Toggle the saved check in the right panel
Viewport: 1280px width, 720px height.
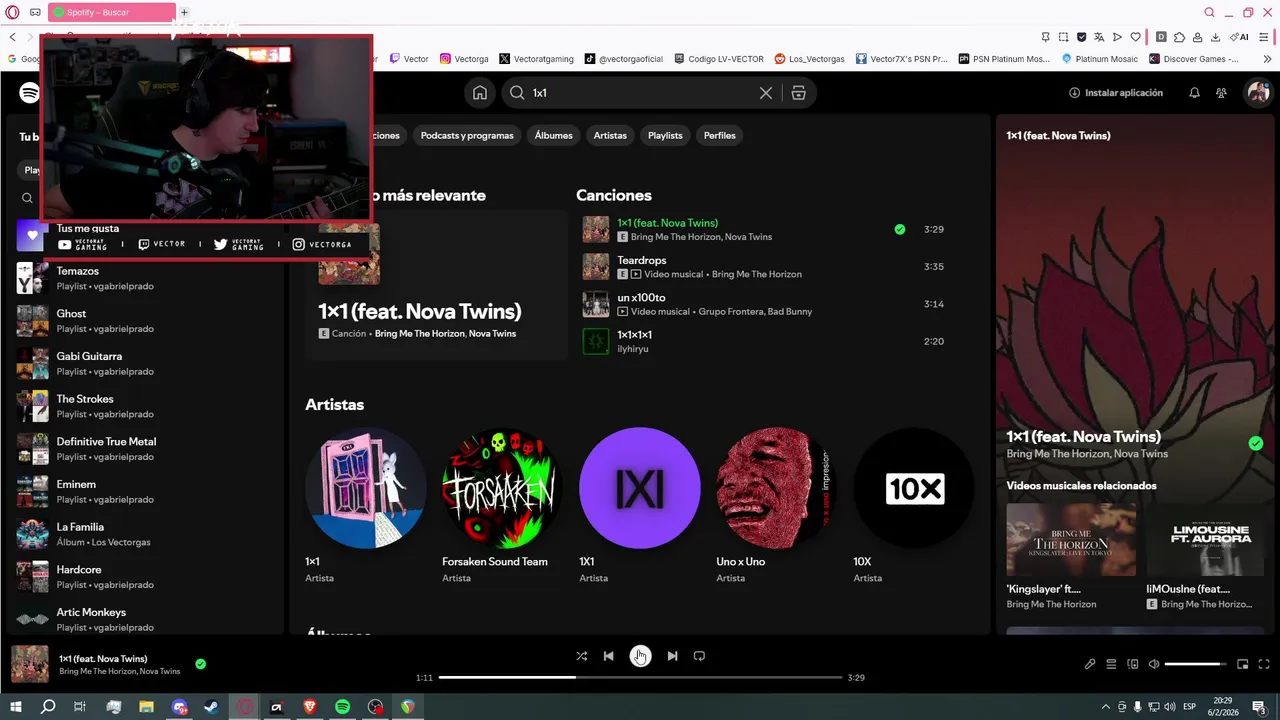pos(1256,444)
